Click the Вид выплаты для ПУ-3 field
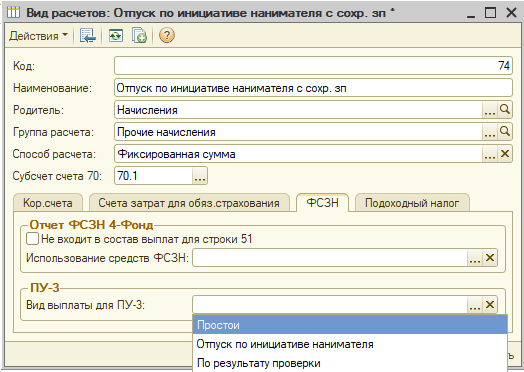Viewport: 524px width, 372px height. tap(330, 304)
